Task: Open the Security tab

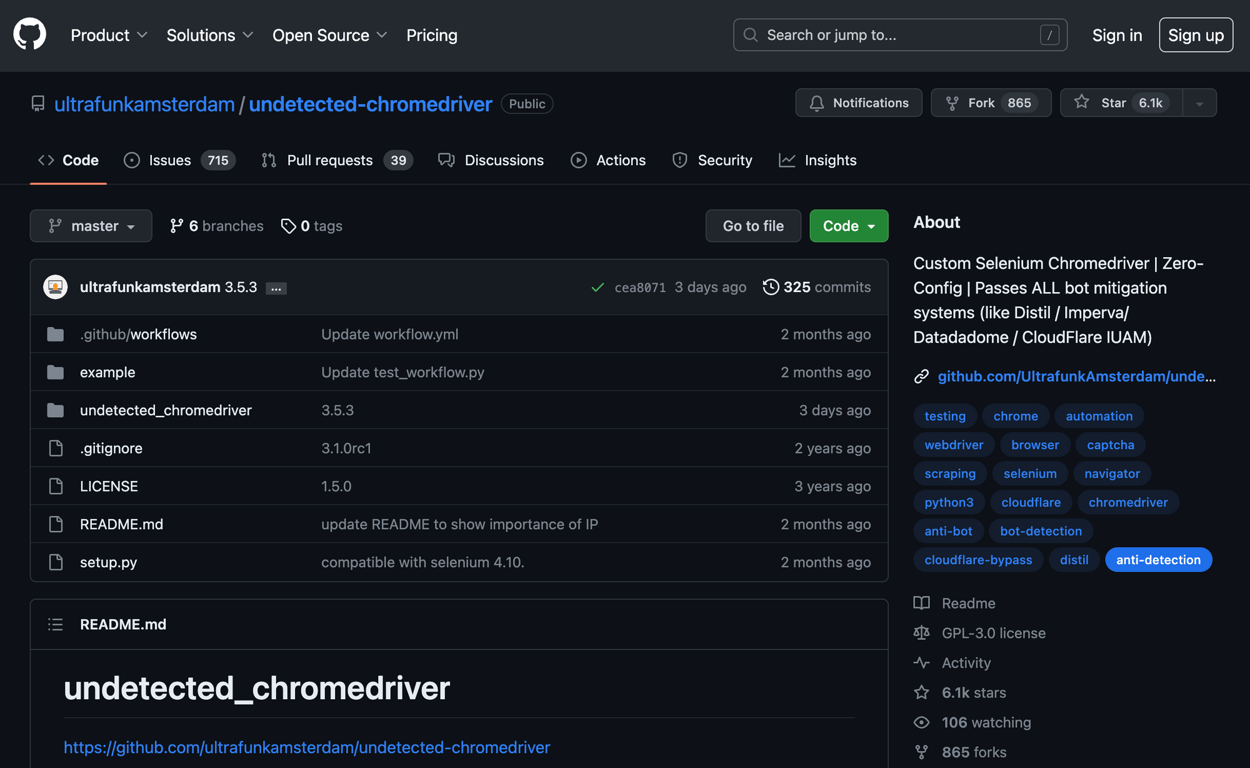Action: coord(712,160)
